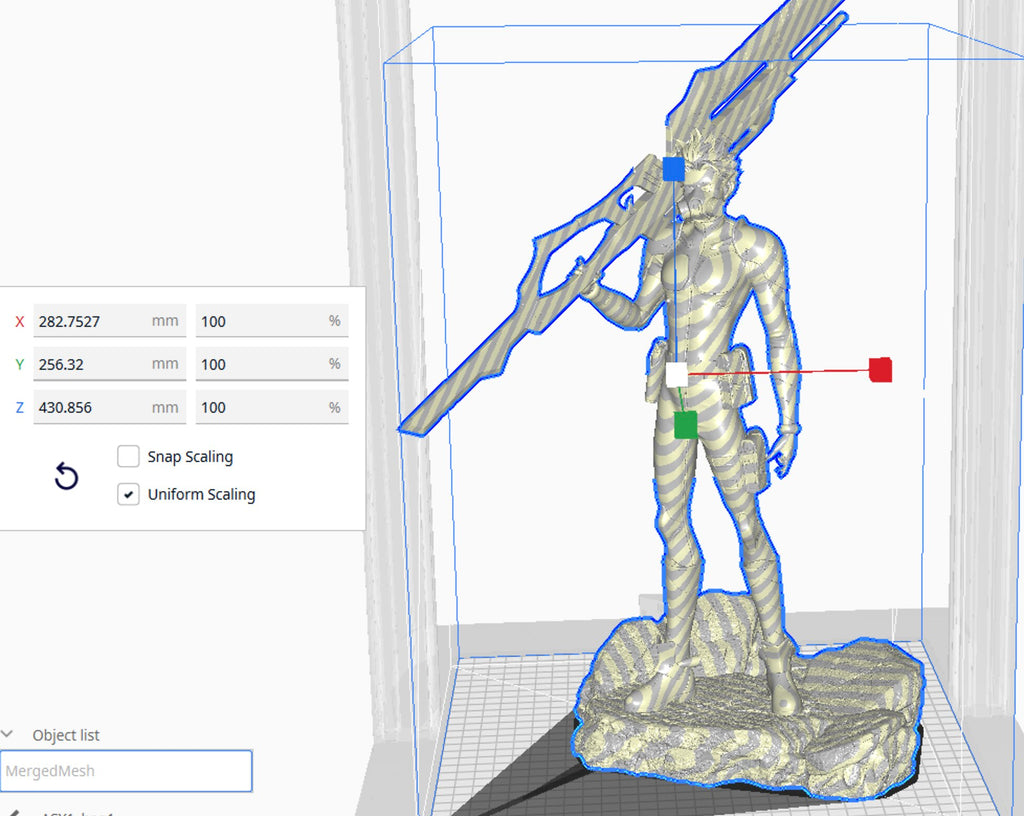
Task: Click the 'Object list' heading text
Action: click(66, 735)
